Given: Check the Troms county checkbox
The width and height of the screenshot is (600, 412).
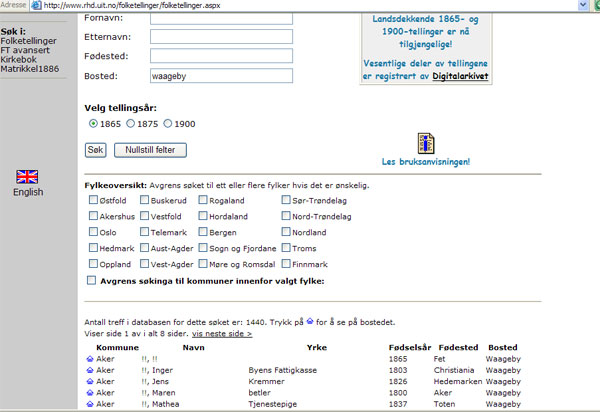Looking at the screenshot, I should (286, 248).
